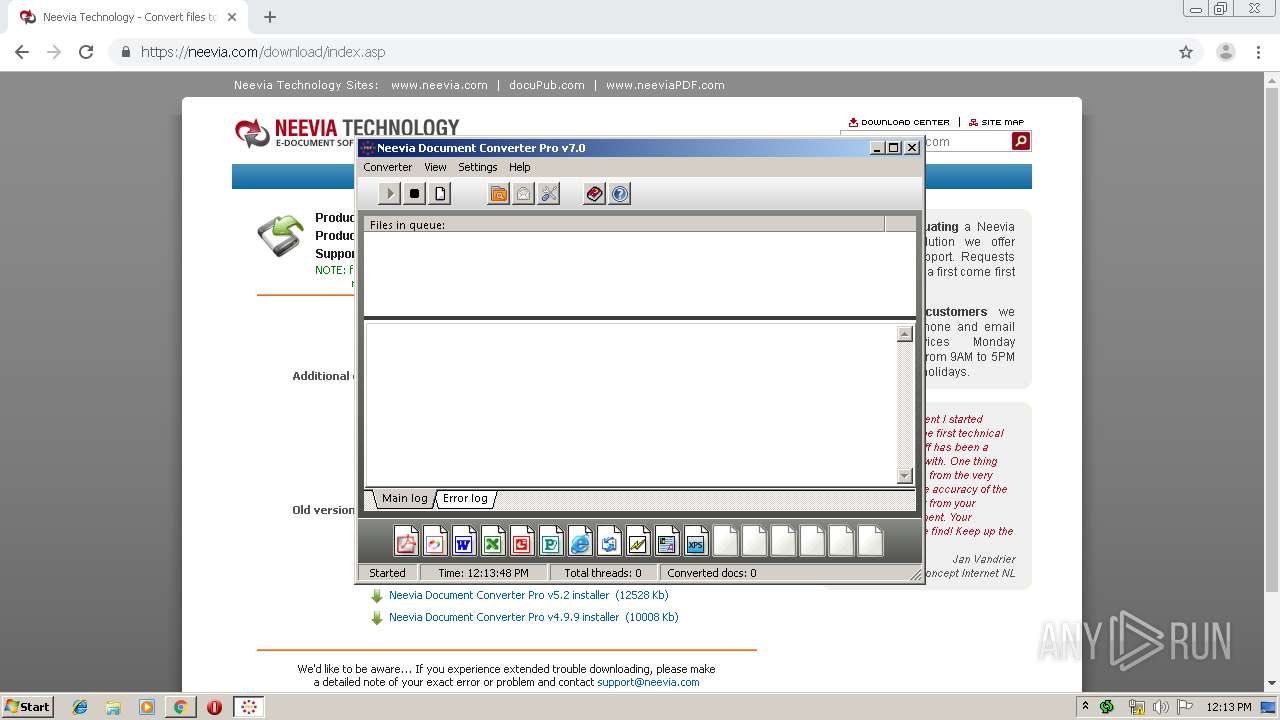This screenshot has height=720, width=1280.
Task: Open www.neevia.com site link in page header
Action: (x=439, y=85)
